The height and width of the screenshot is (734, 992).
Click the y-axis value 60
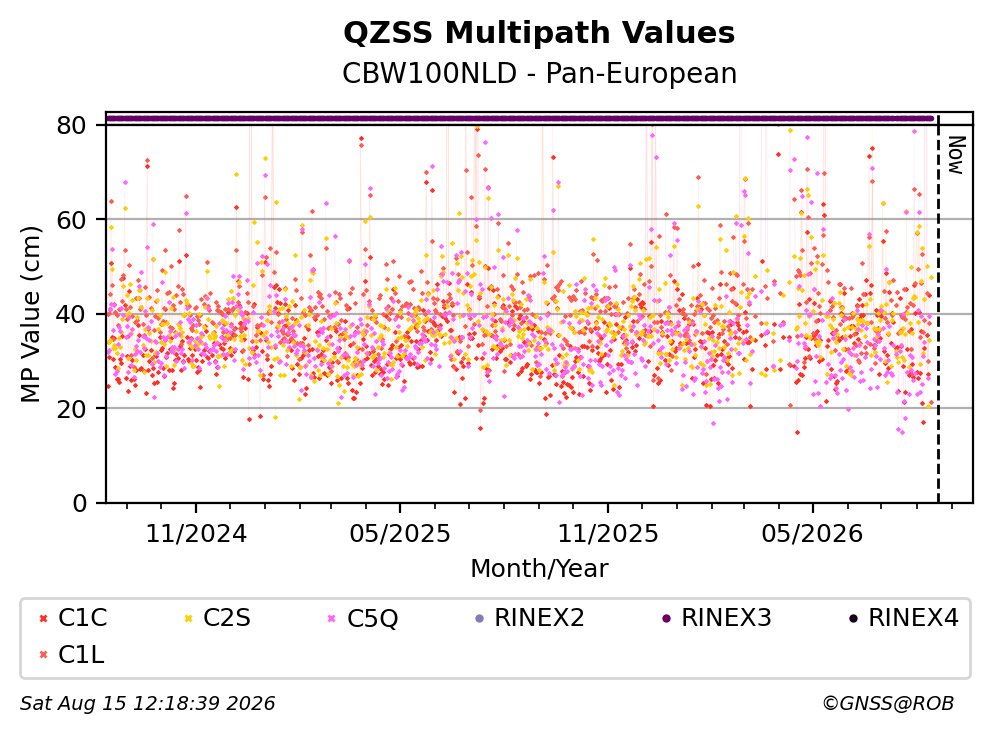point(71,220)
